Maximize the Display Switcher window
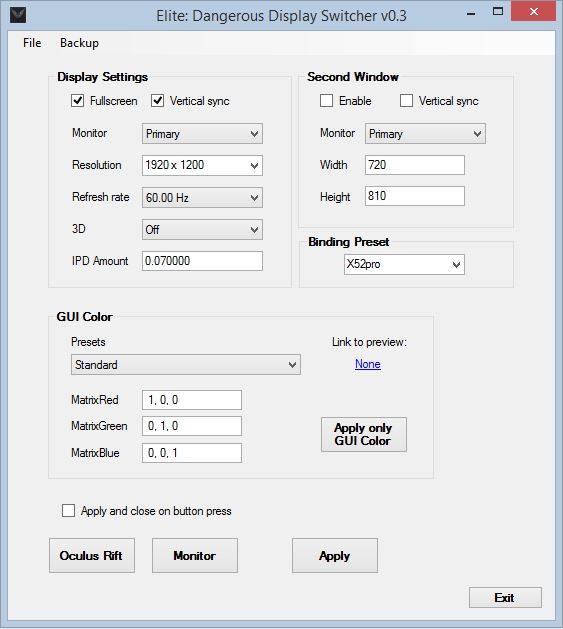563x629 pixels. coord(498,12)
